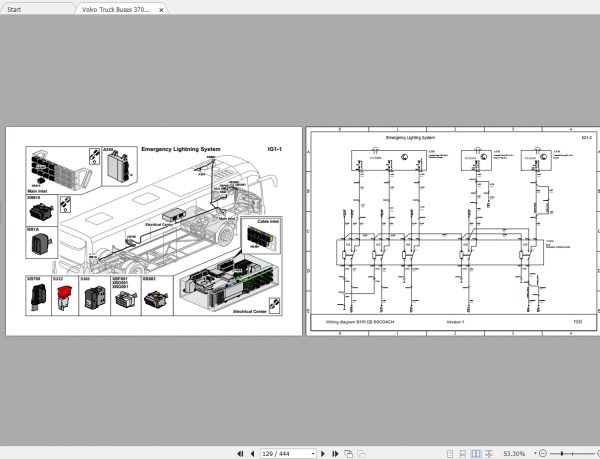Close the Volvo Truck Buses tab
The width and height of the screenshot is (600, 459).
(161, 10)
